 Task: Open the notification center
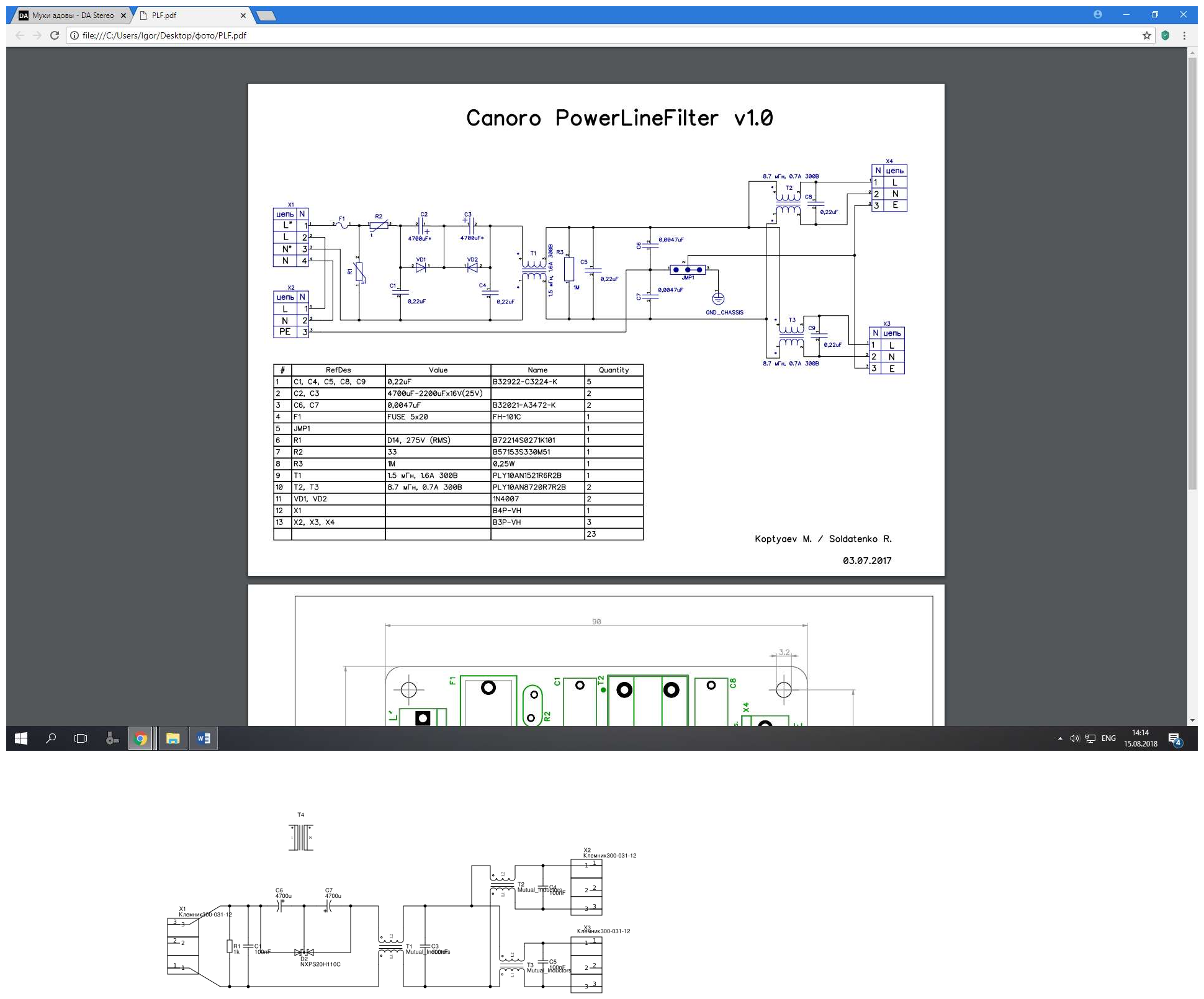[x=1174, y=738]
